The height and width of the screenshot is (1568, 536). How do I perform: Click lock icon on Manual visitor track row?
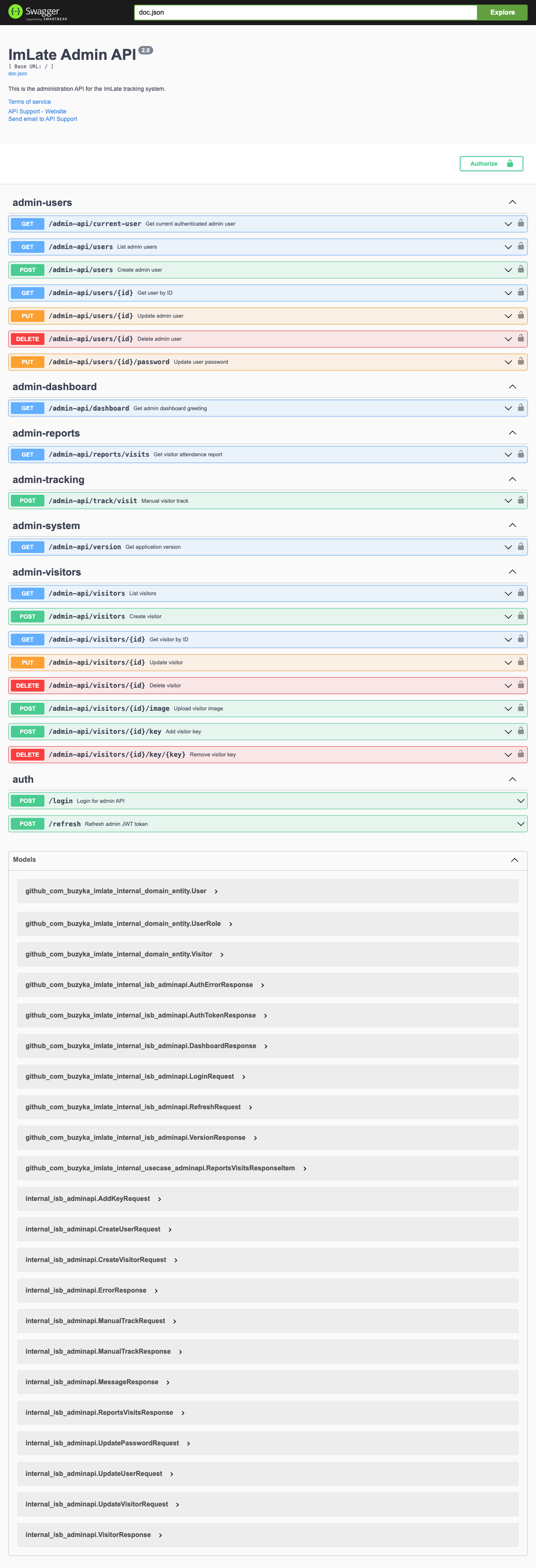click(x=521, y=500)
